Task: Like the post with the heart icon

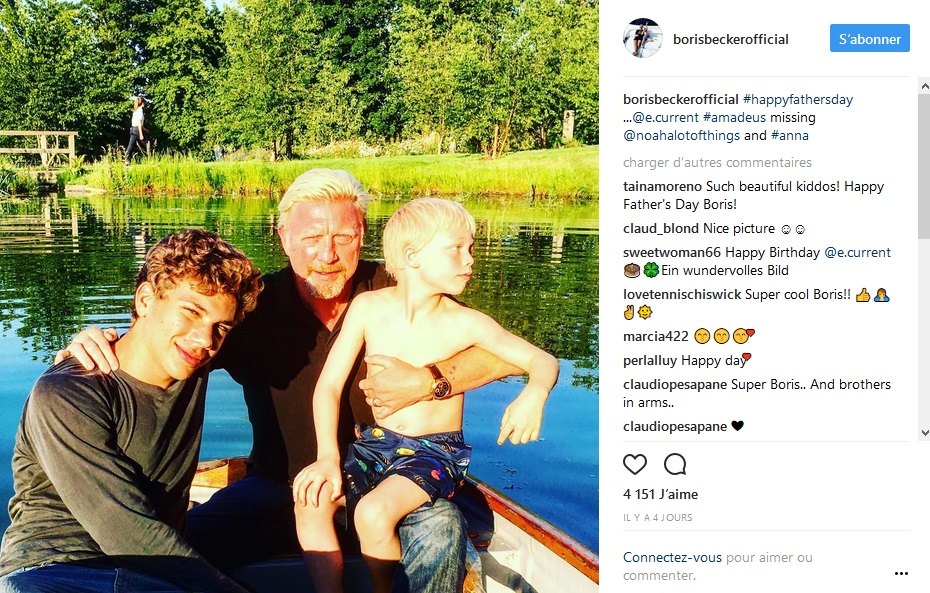Action: (x=635, y=464)
